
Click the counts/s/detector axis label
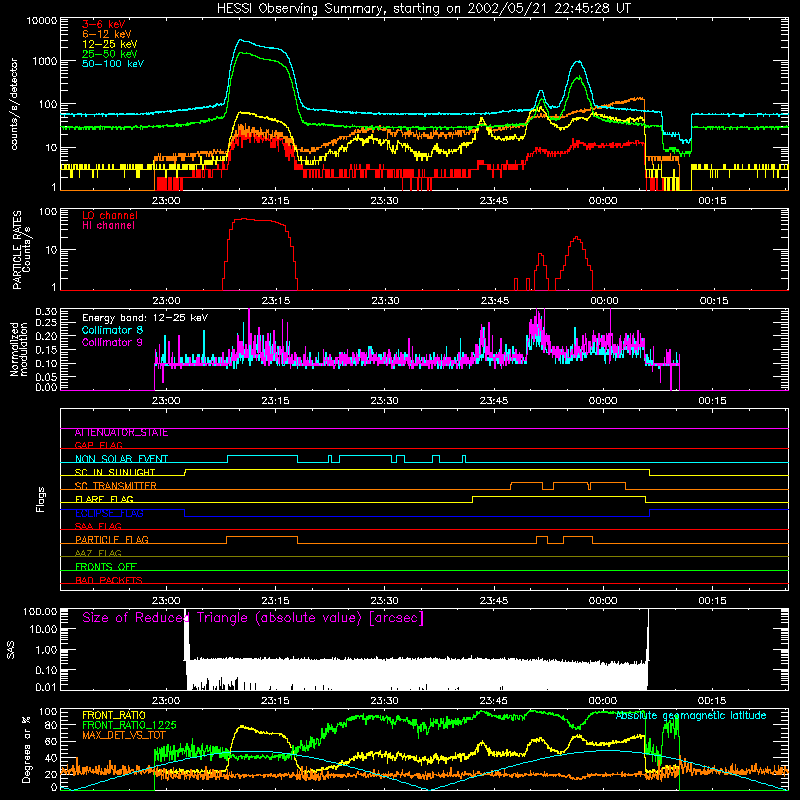(14, 104)
